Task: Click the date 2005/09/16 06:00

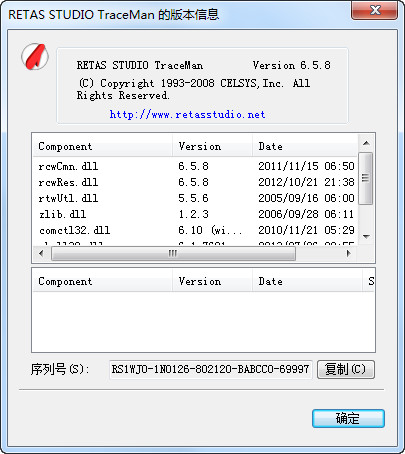Action: click(x=306, y=198)
